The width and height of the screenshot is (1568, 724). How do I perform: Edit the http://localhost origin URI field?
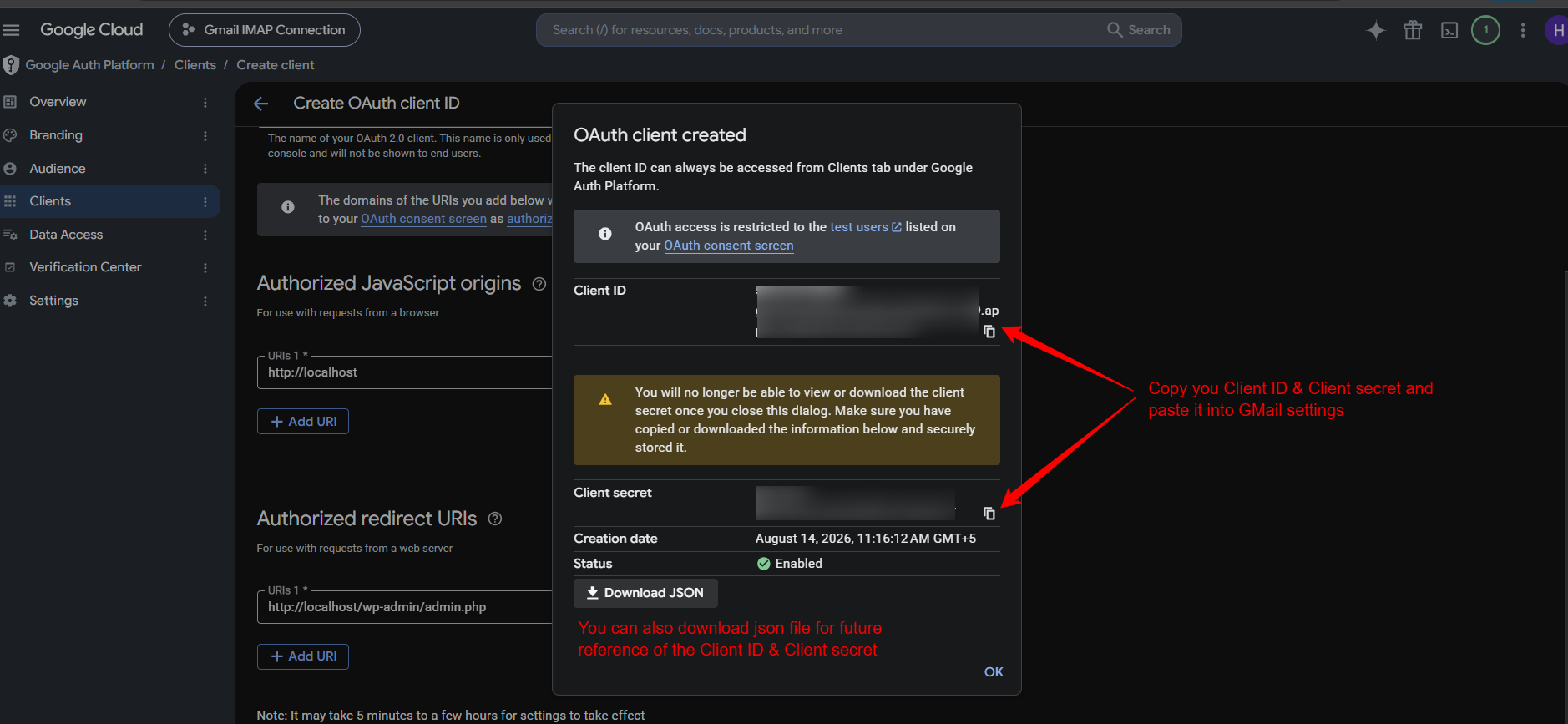click(x=405, y=372)
